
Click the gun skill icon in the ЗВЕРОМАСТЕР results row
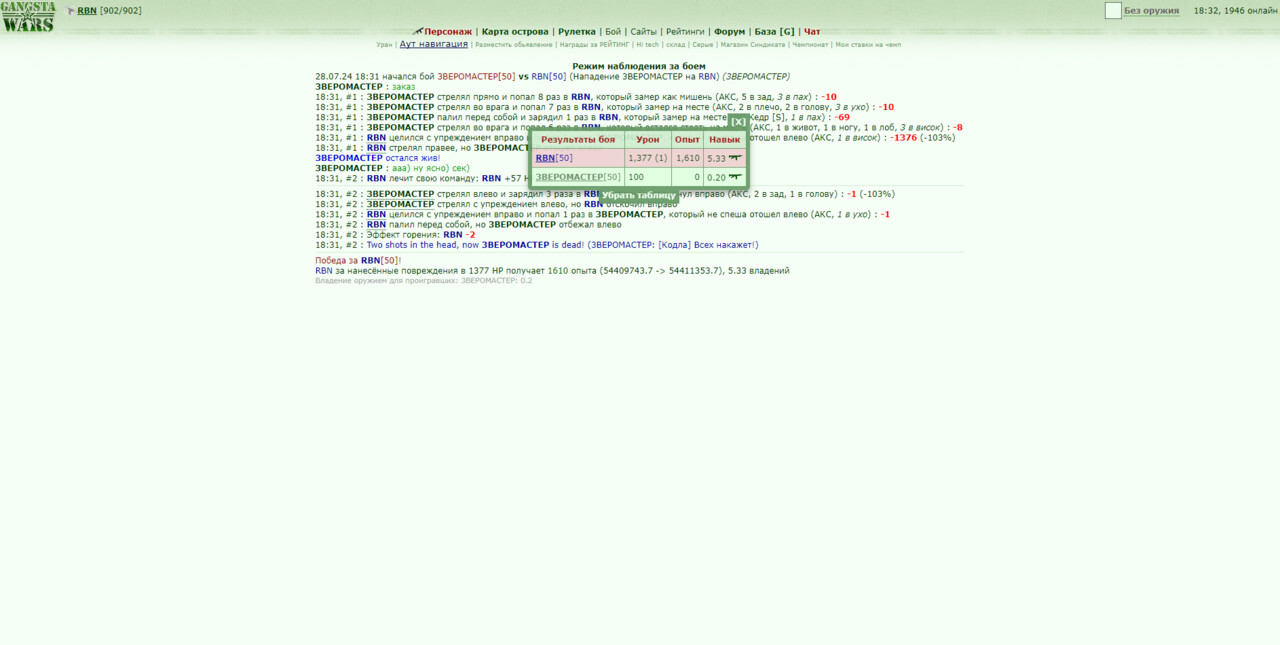pos(736,176)
